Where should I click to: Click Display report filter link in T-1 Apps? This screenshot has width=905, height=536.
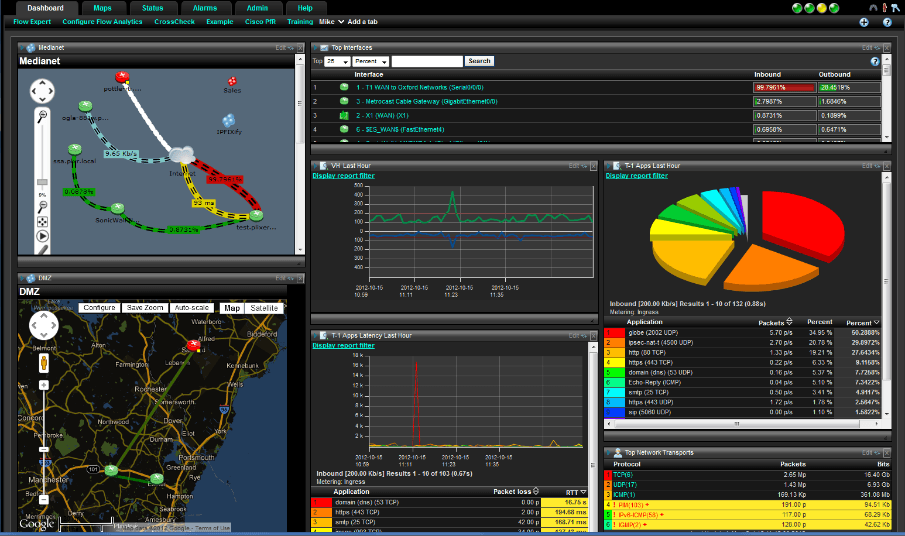pyautogui.click(x=636, y=175)
